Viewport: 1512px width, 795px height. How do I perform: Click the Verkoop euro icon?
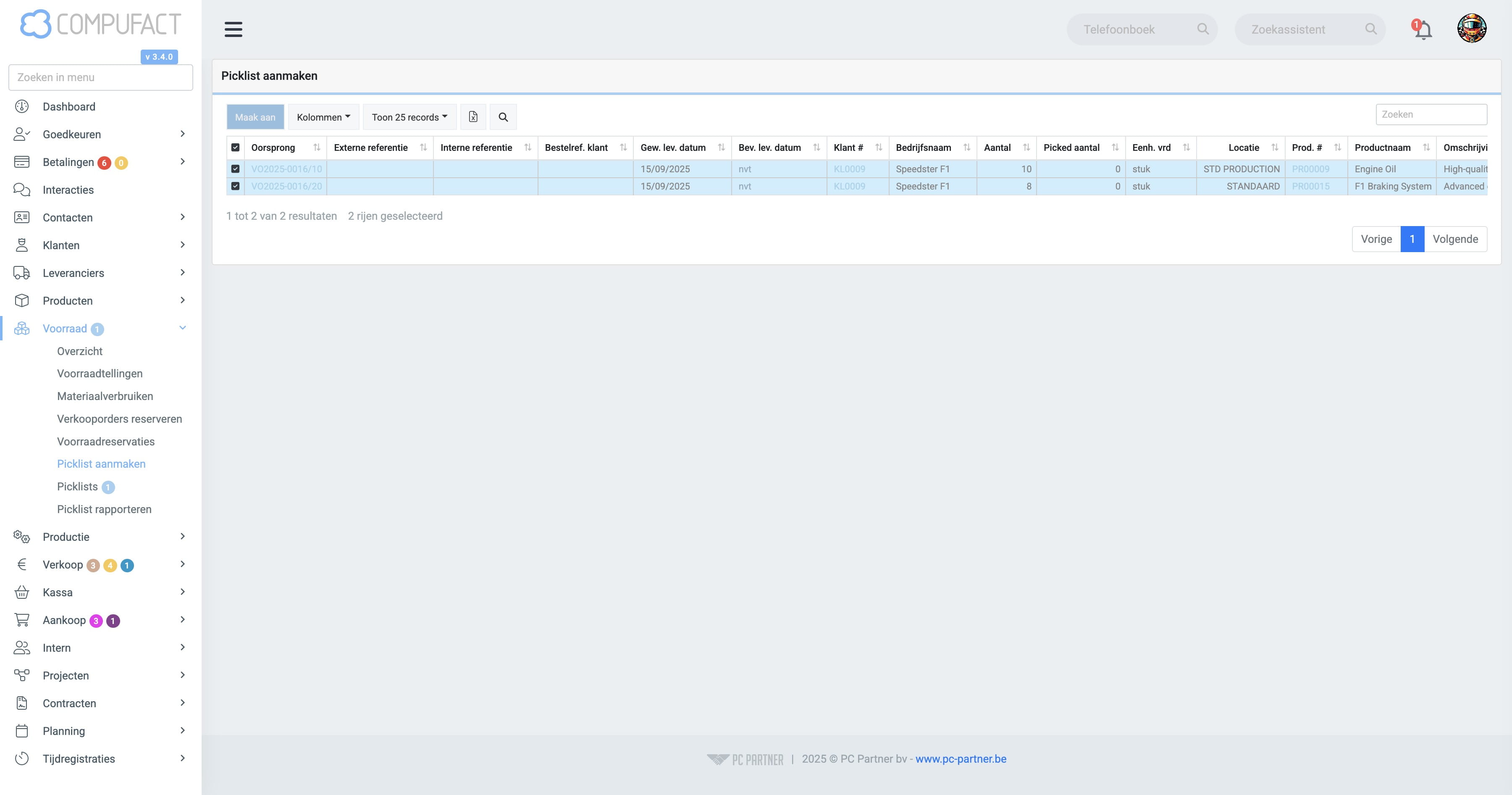22,565
